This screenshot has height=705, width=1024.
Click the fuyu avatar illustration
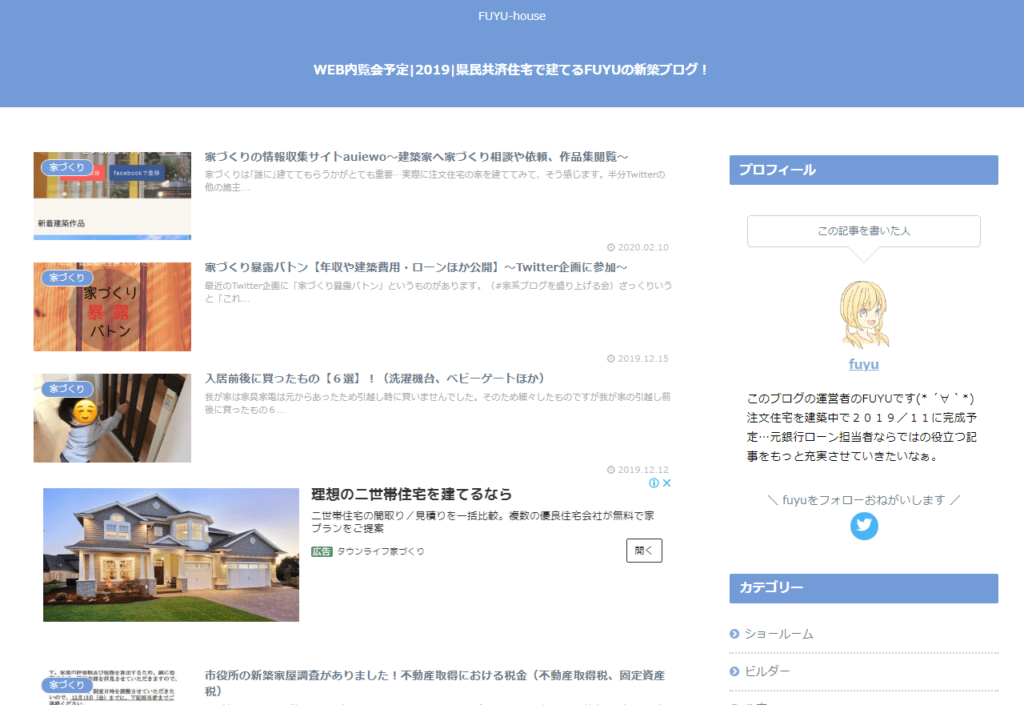click(x=863, y=315)
